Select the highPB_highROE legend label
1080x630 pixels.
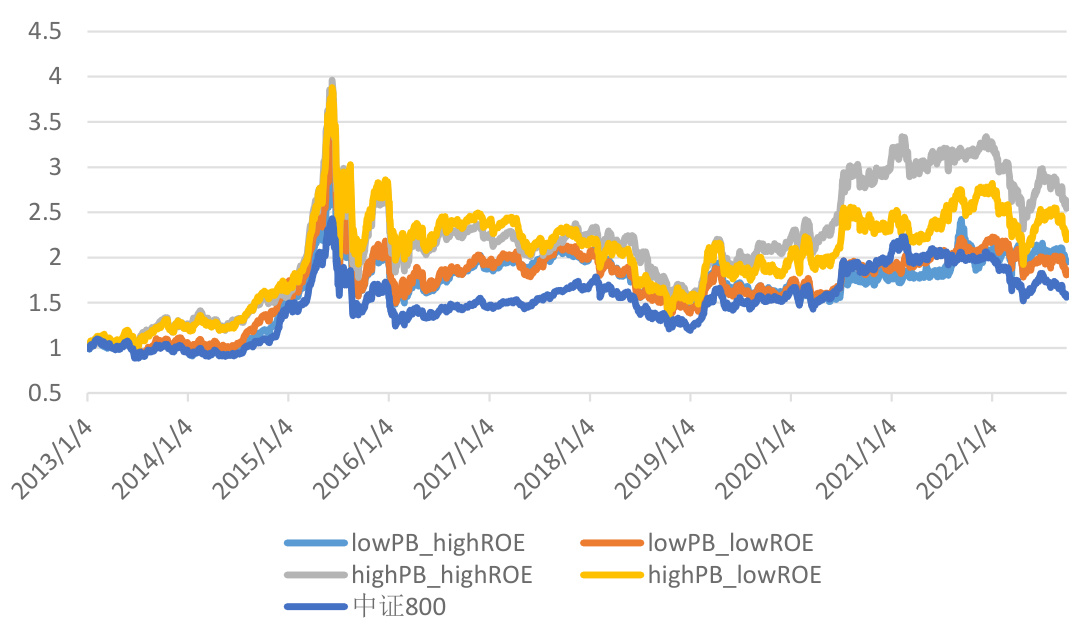point(441,575)
